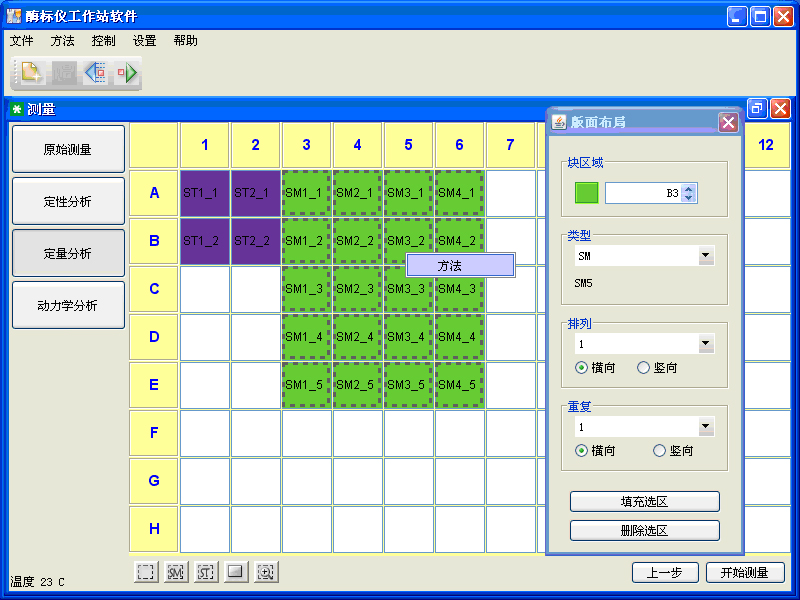
Task: Open the 重复 count dropdown
Action: point(706,427)
